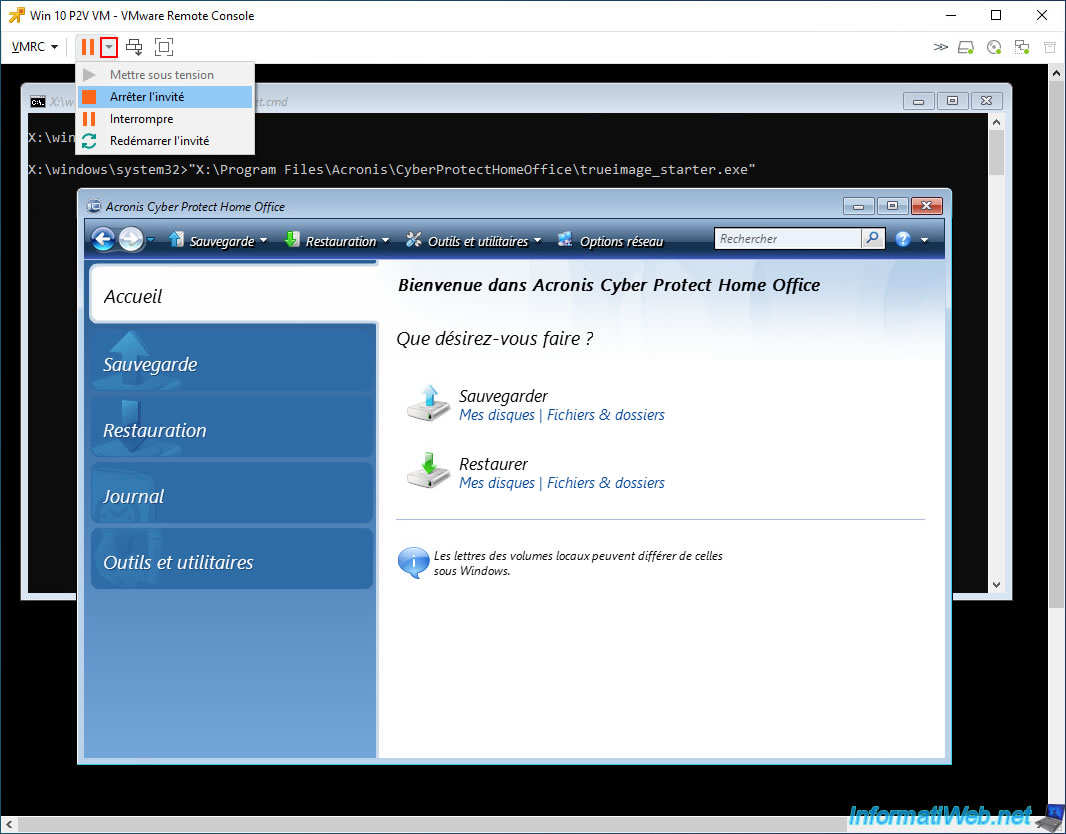The image size is (1066, 834).
Task: Open the Journal sidebar tab
Action: click(232, 494)
